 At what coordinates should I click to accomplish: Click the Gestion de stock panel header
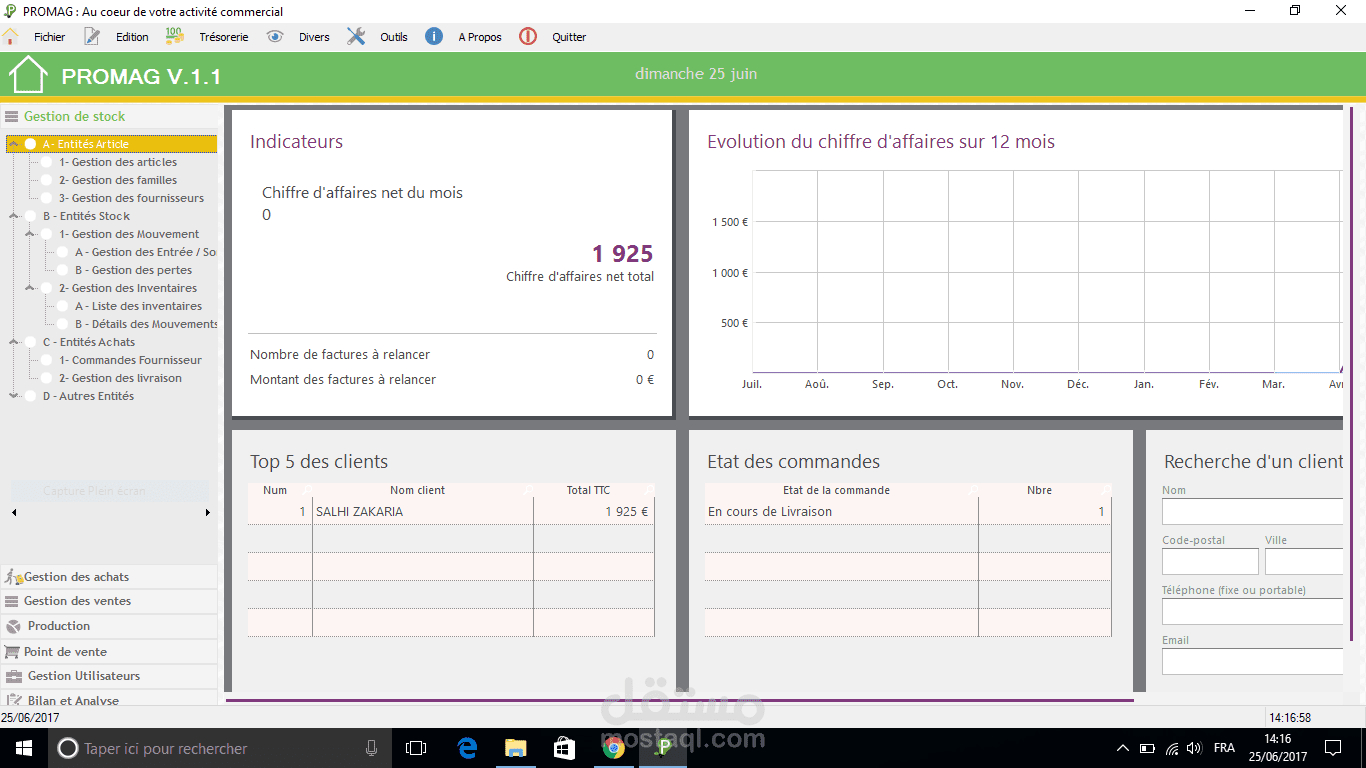pos(109,116)
